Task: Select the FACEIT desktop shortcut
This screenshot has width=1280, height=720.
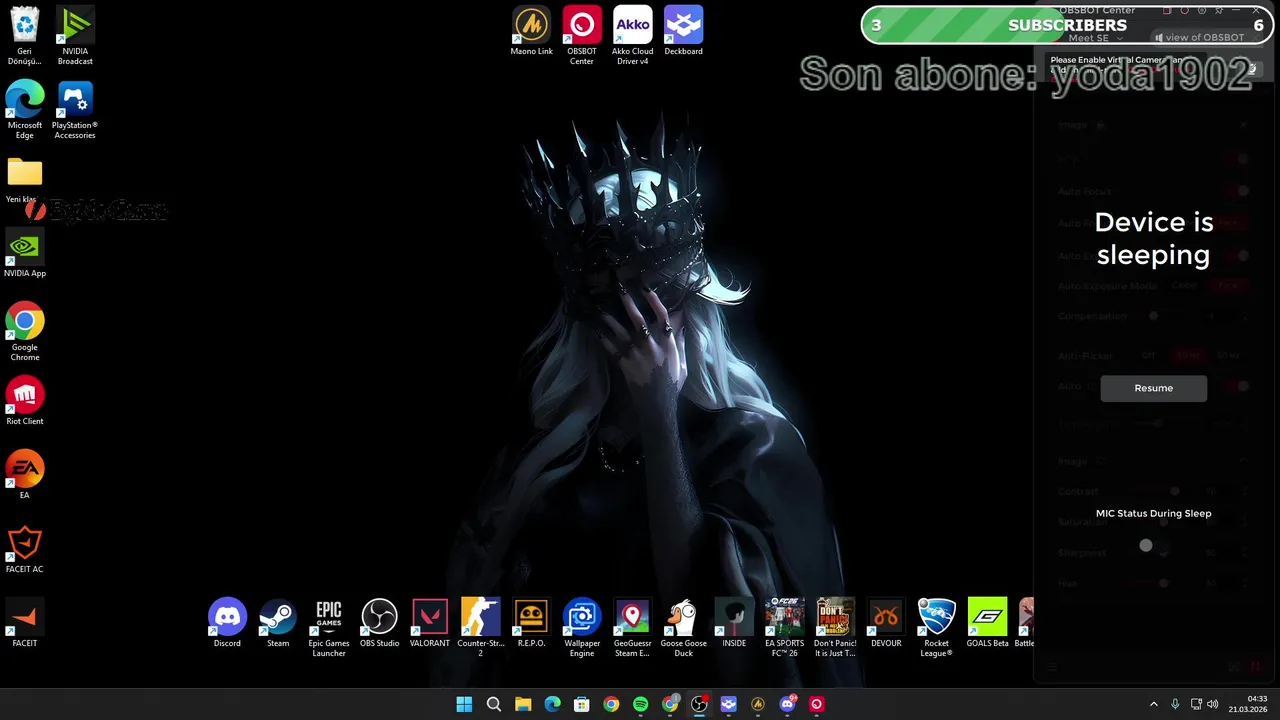Action: click(x=25, y=623)
